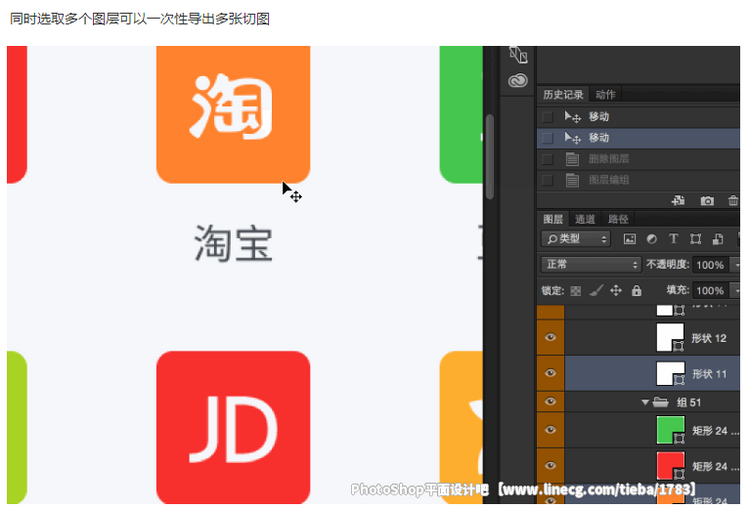Viewport: 750px width, 508px height.
Task: Click the 形状 12 layer thumbnail
Action: [671, 337]
